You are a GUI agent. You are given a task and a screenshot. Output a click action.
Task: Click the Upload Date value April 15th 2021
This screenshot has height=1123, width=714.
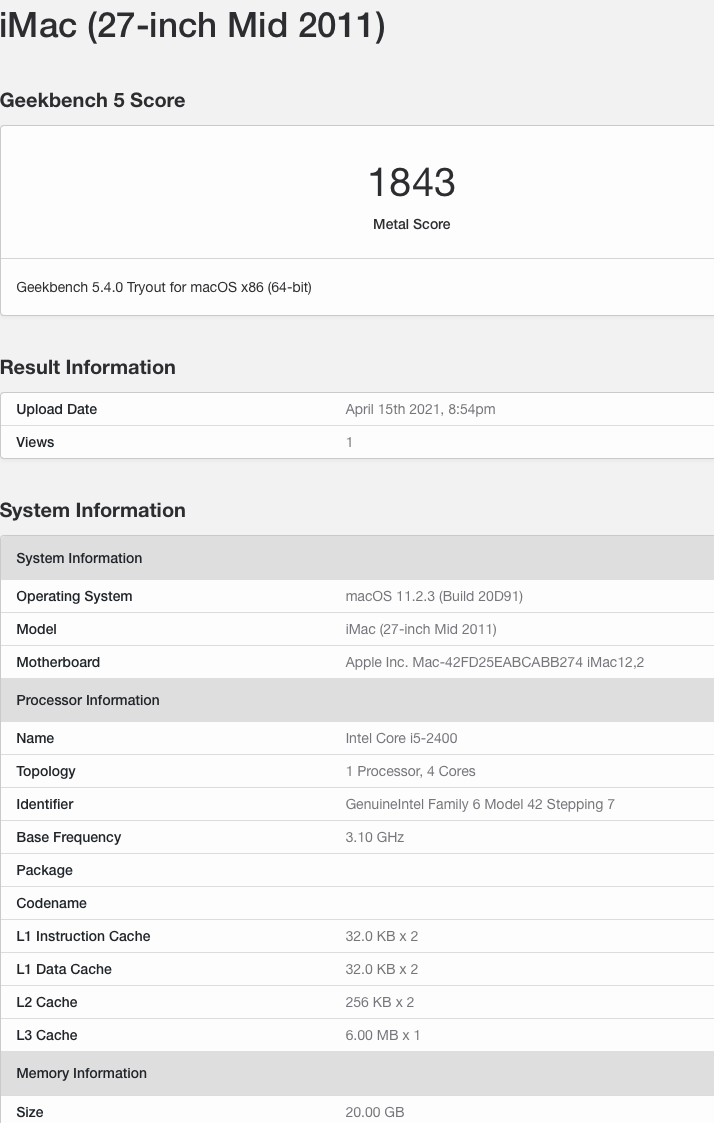(420, 409)
